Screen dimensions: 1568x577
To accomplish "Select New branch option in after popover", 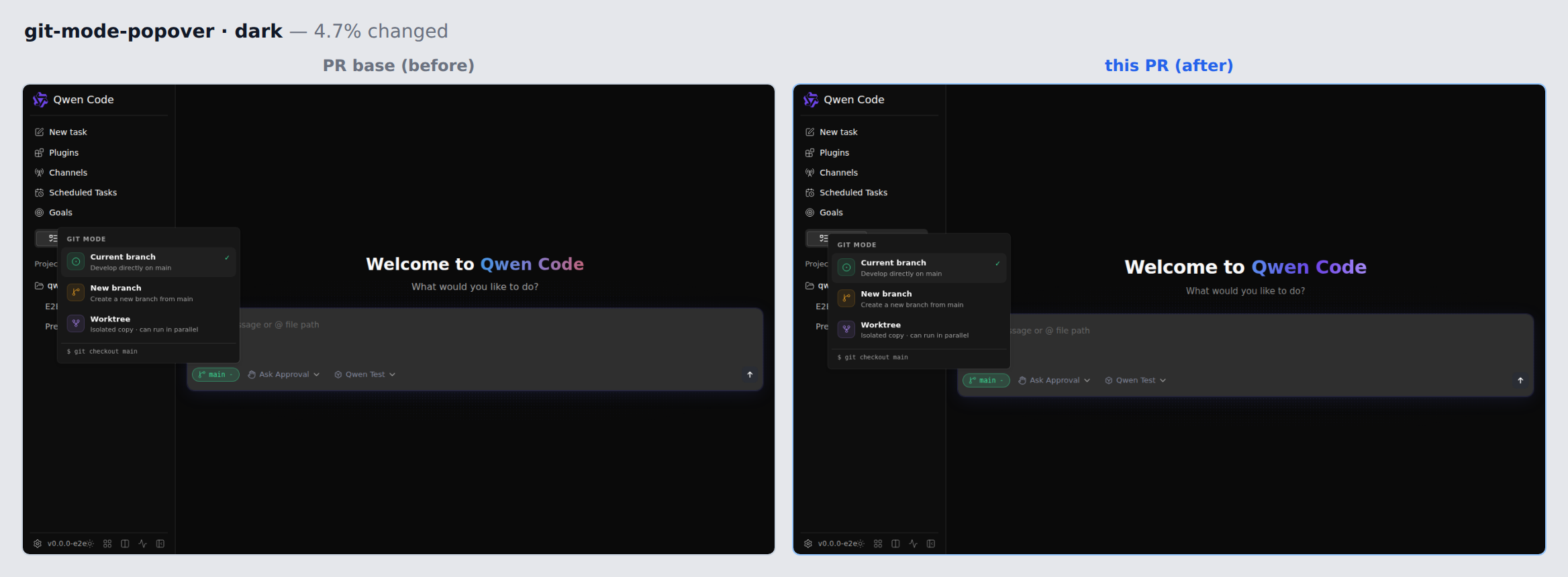I will (x=919, y=299).
